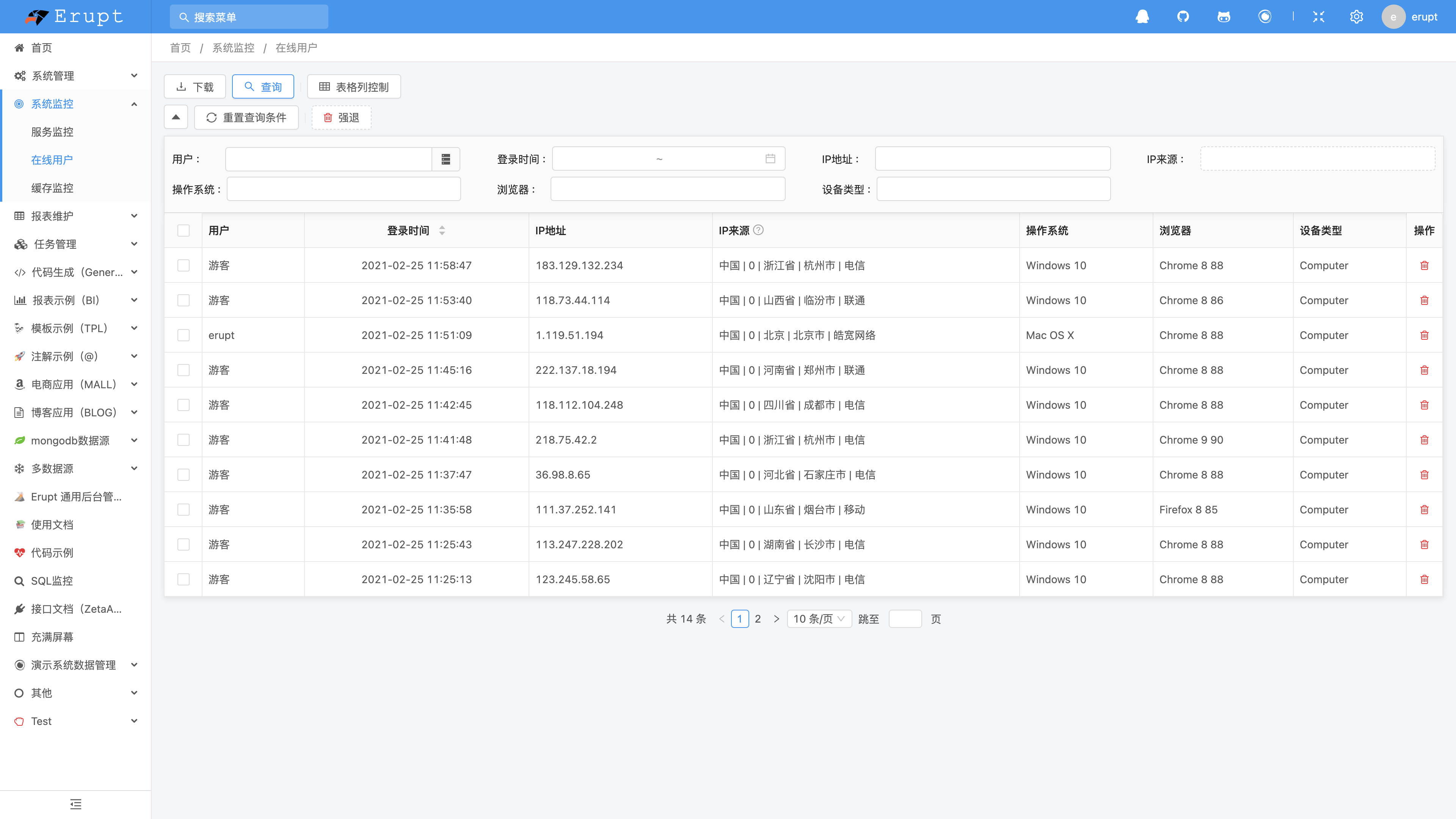Image resolution: width=1456 pixels, height=819 pixels.
Task: Click the 重置查询条件 button
Action: tap(246, 118)
